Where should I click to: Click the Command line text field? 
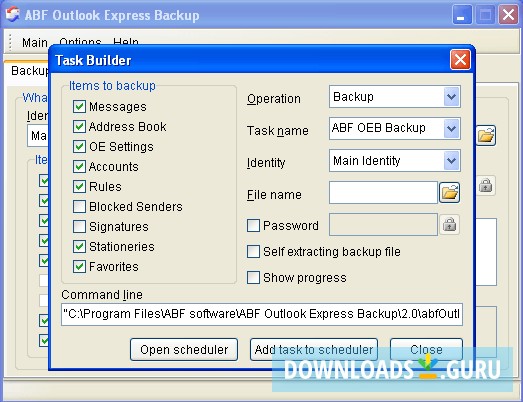click(x=262, y=314)
